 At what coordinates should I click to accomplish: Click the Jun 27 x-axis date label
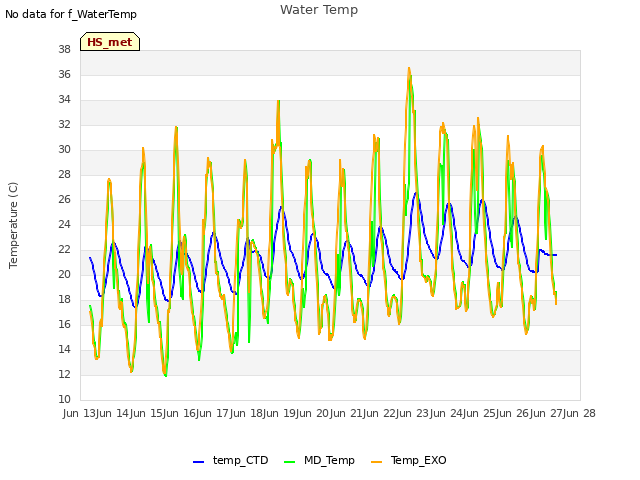coord(547,413)
